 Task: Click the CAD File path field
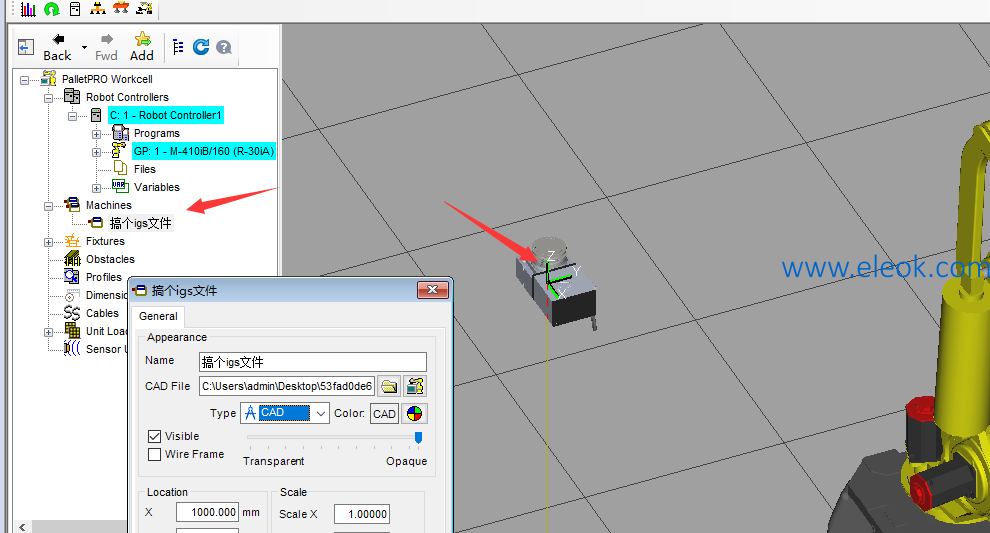click(x=287, y=386)
